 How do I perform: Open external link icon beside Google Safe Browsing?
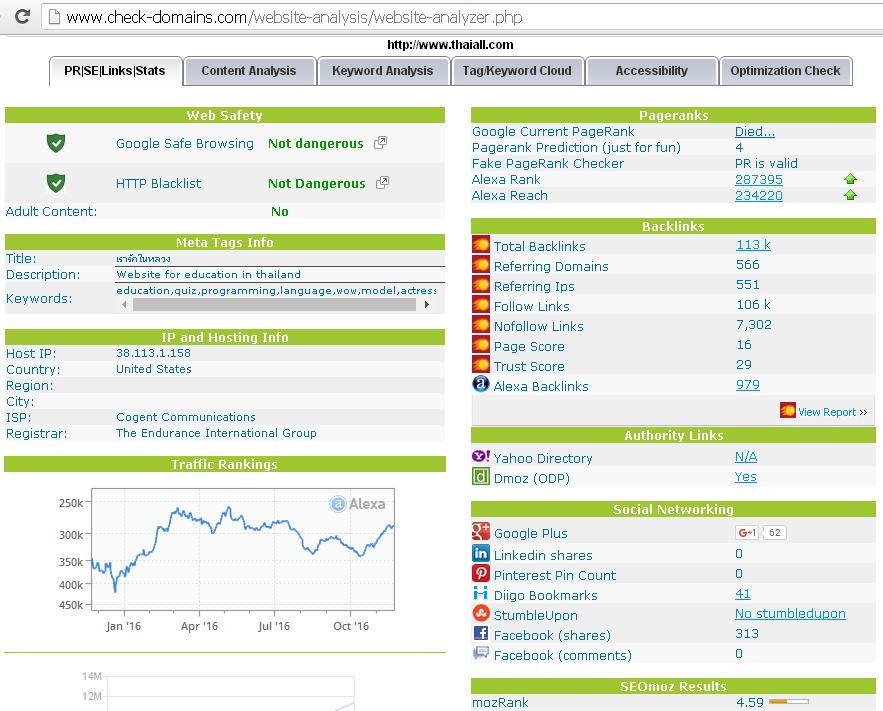click(x=380, y=143)
